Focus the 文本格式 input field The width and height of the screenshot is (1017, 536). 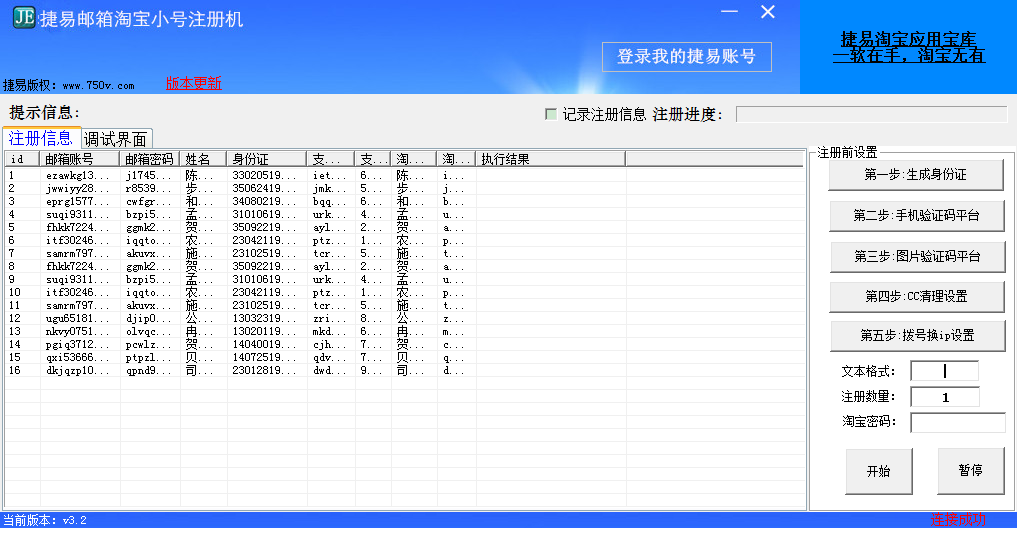click(944, 371)
